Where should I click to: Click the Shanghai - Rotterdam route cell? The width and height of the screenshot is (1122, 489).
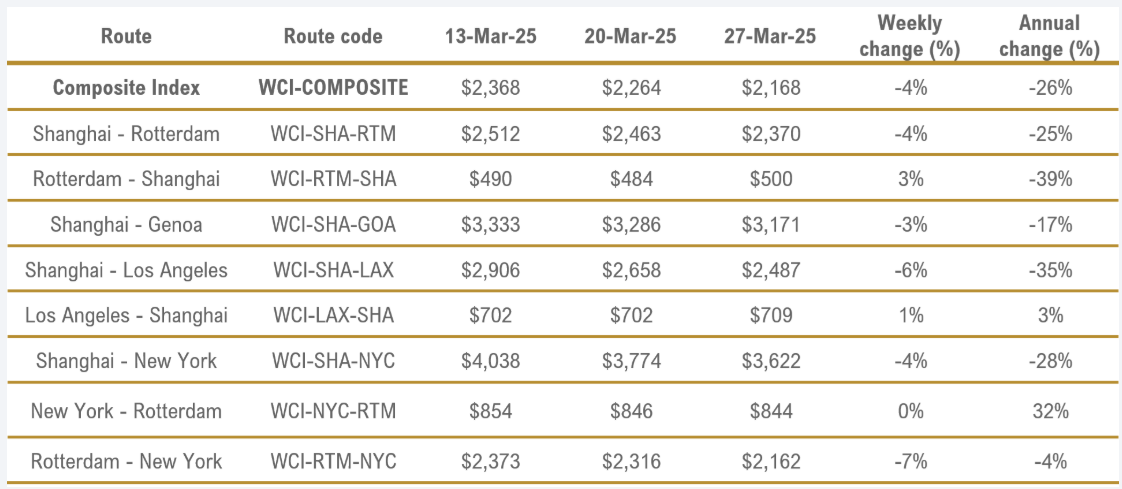point(126,134)
